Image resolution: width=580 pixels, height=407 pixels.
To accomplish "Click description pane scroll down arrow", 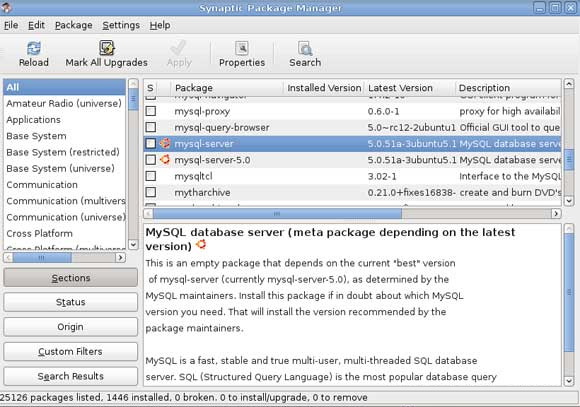I will (x=569, y=381).
